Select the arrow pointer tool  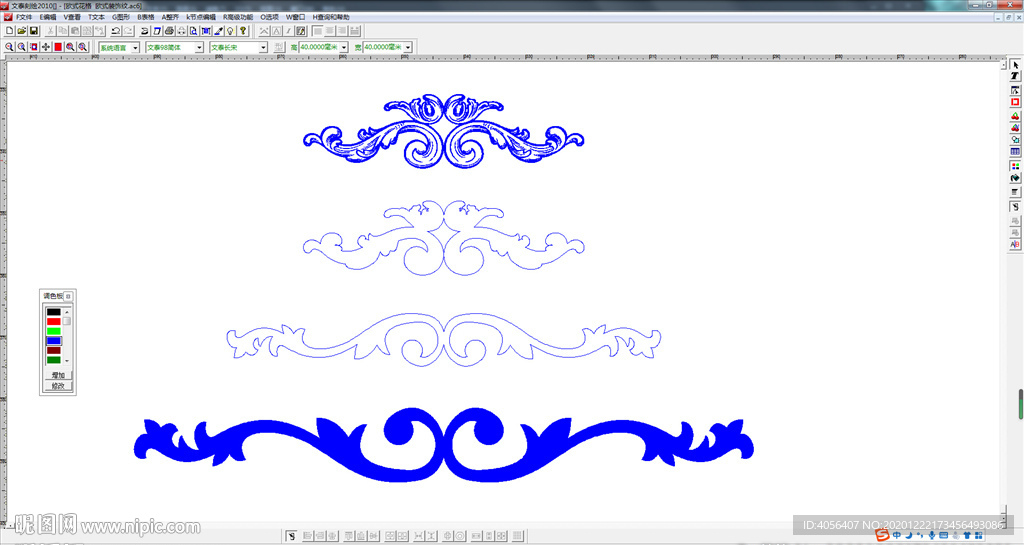pos(1015,65)
